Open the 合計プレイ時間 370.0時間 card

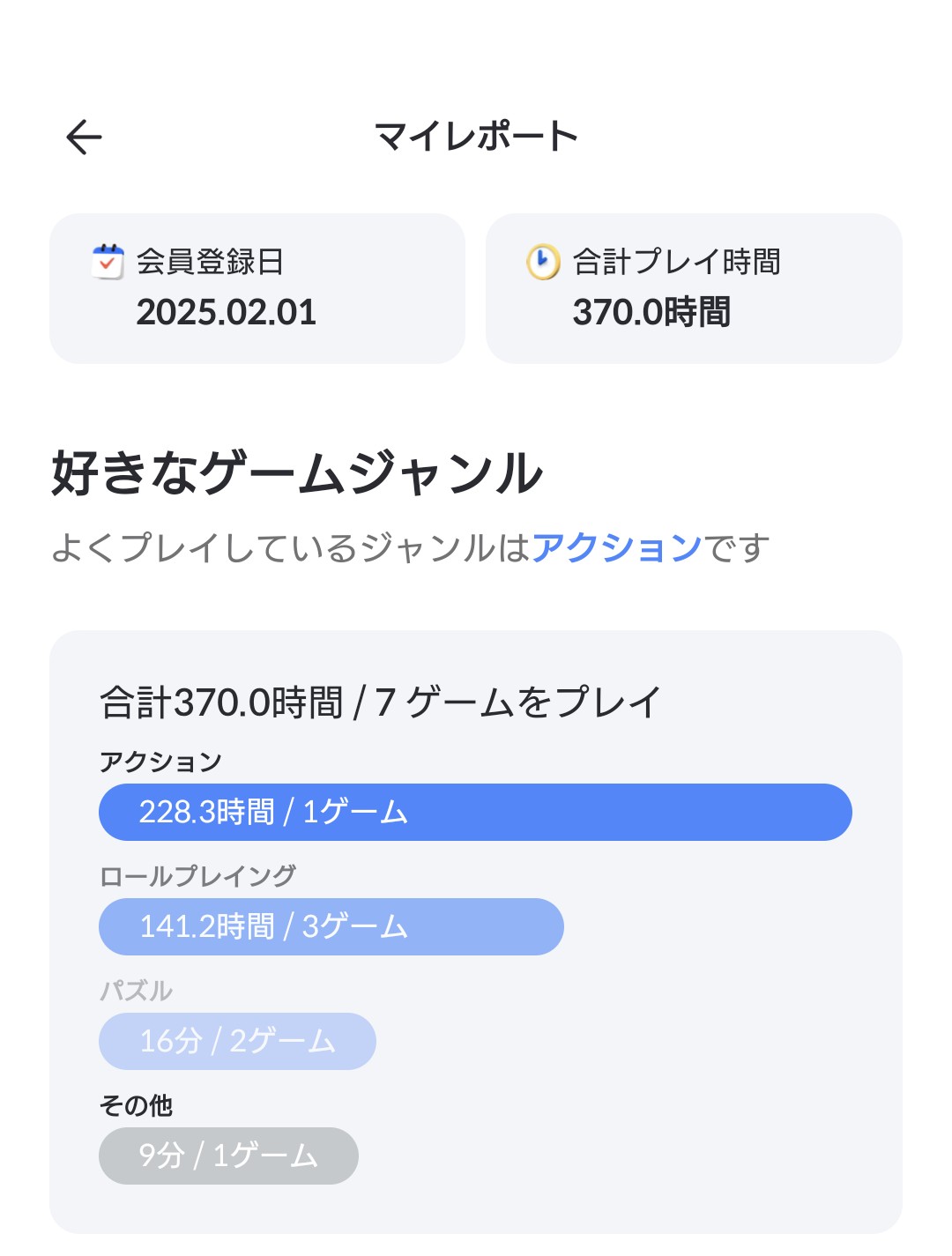point(694,288)
